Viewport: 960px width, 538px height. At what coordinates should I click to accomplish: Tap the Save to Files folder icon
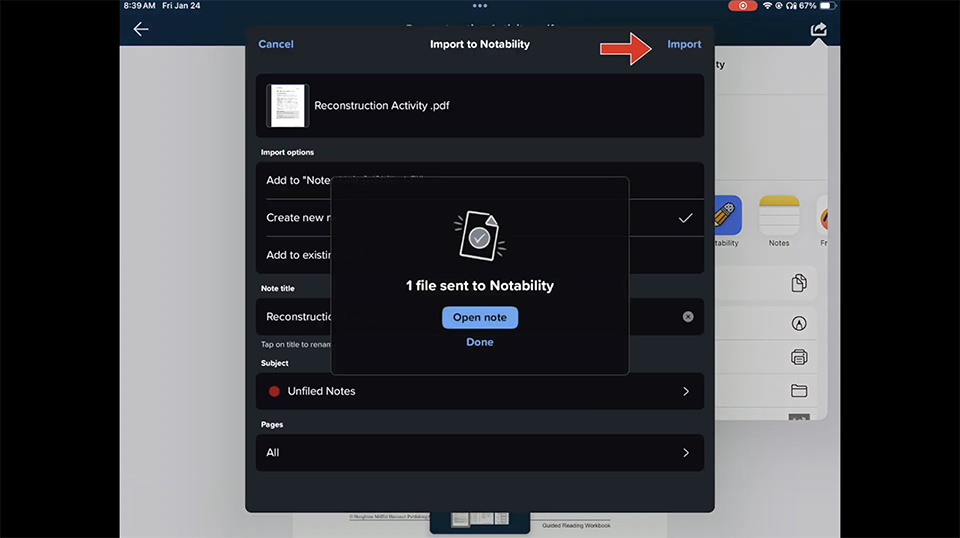pyautogui.click(x=799, y=390)
